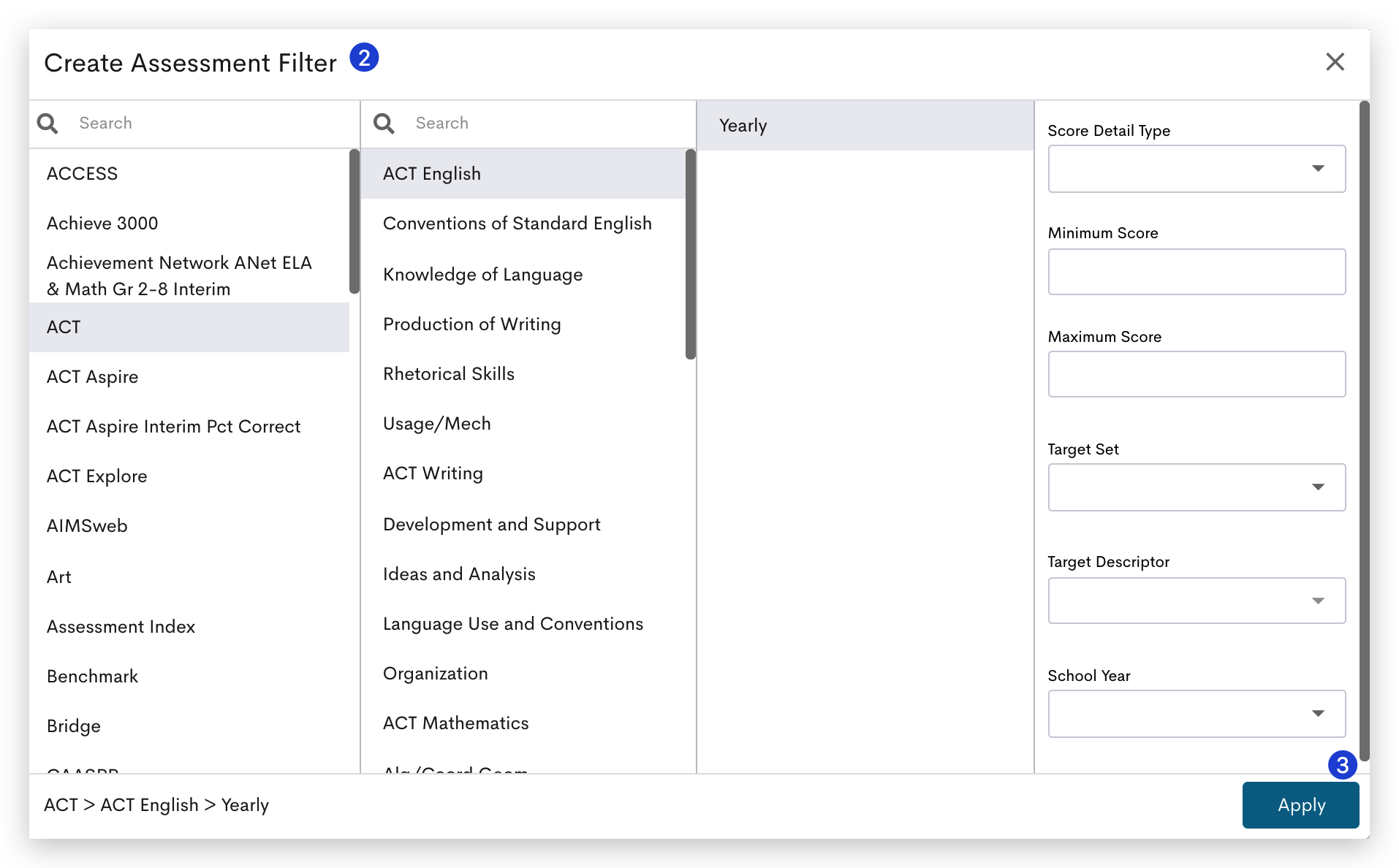Select Knowledge of Language
The image size is (1399, 868).
(523, 275)
